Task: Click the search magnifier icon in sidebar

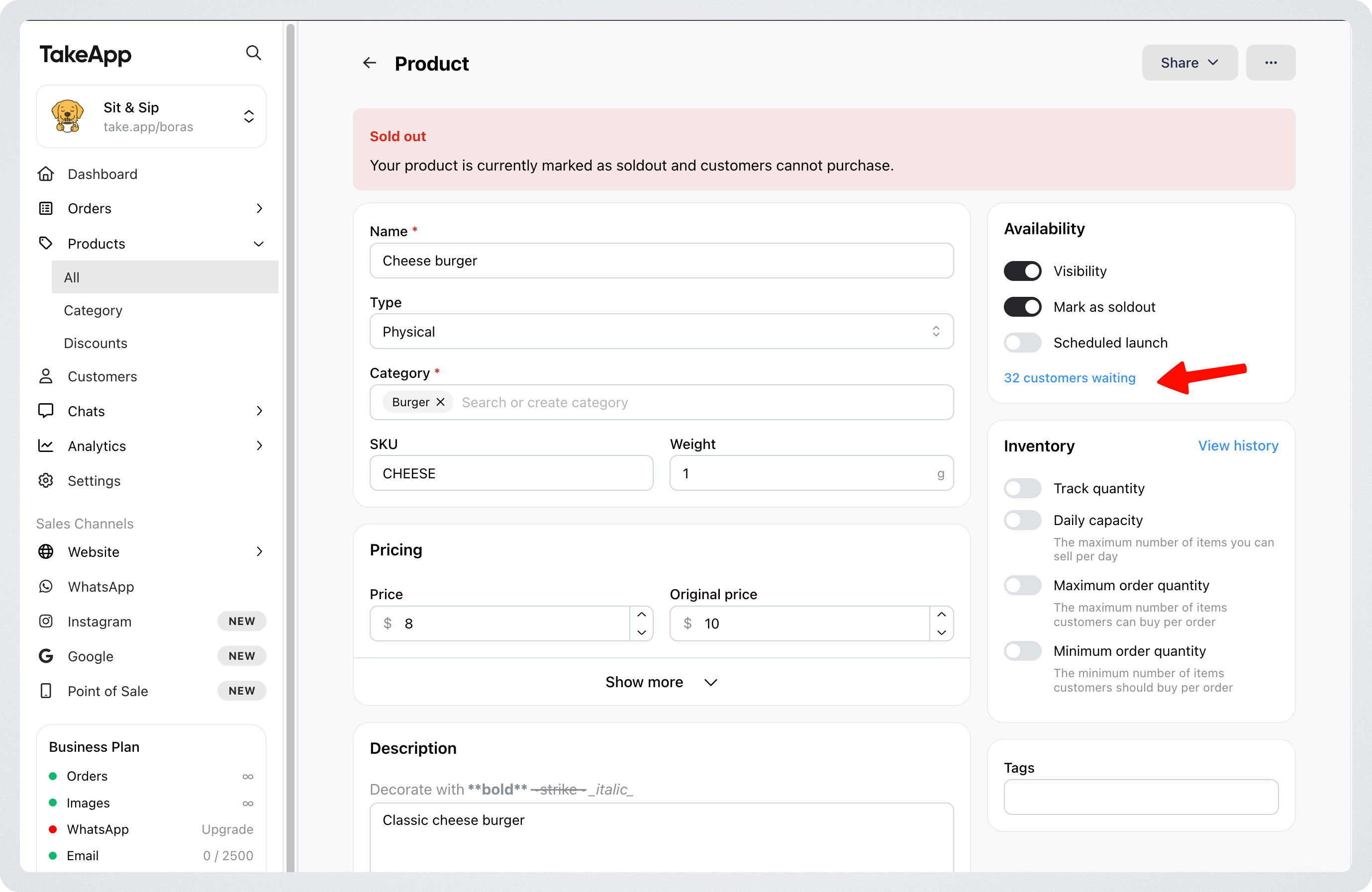Action: pos(253,53)
